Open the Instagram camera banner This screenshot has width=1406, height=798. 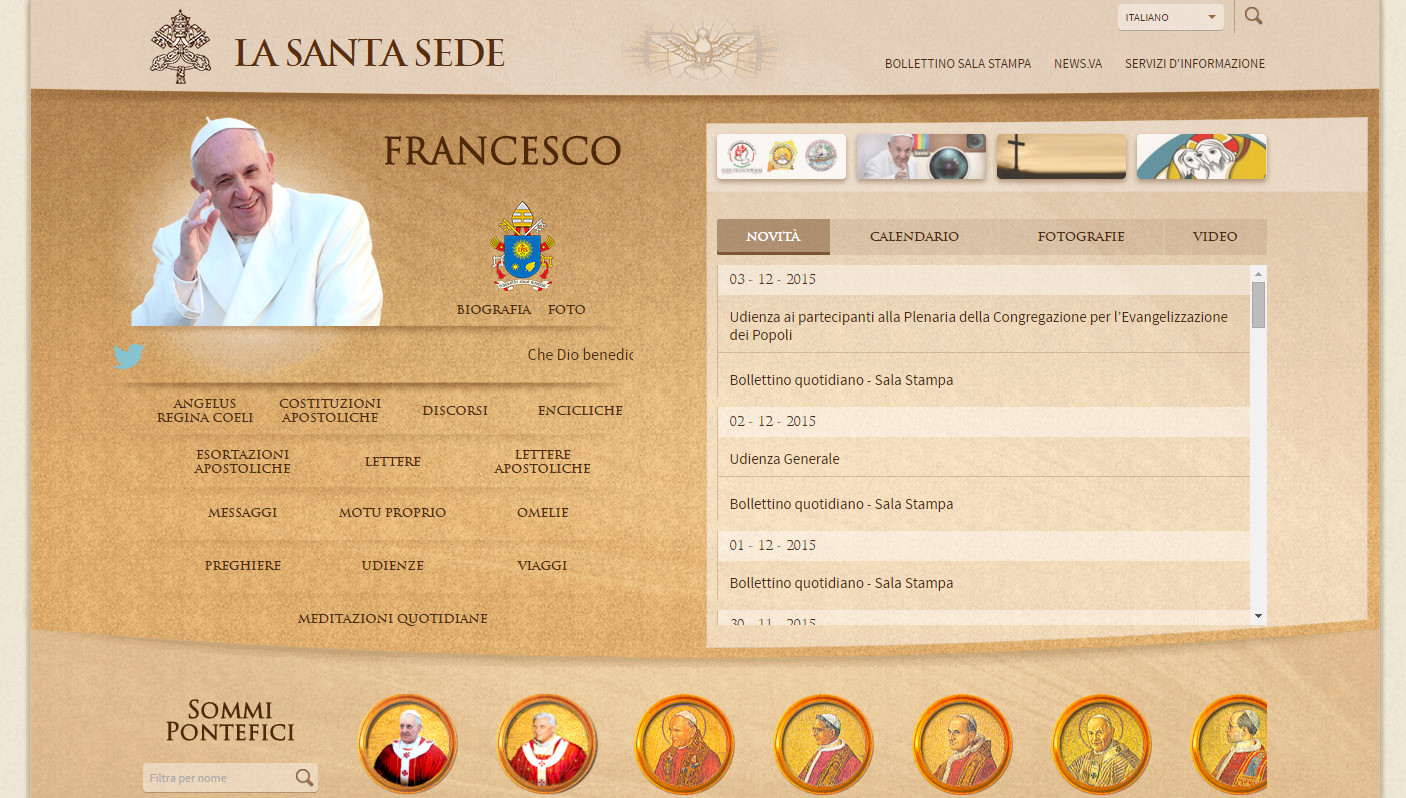(x=921, y=157)
